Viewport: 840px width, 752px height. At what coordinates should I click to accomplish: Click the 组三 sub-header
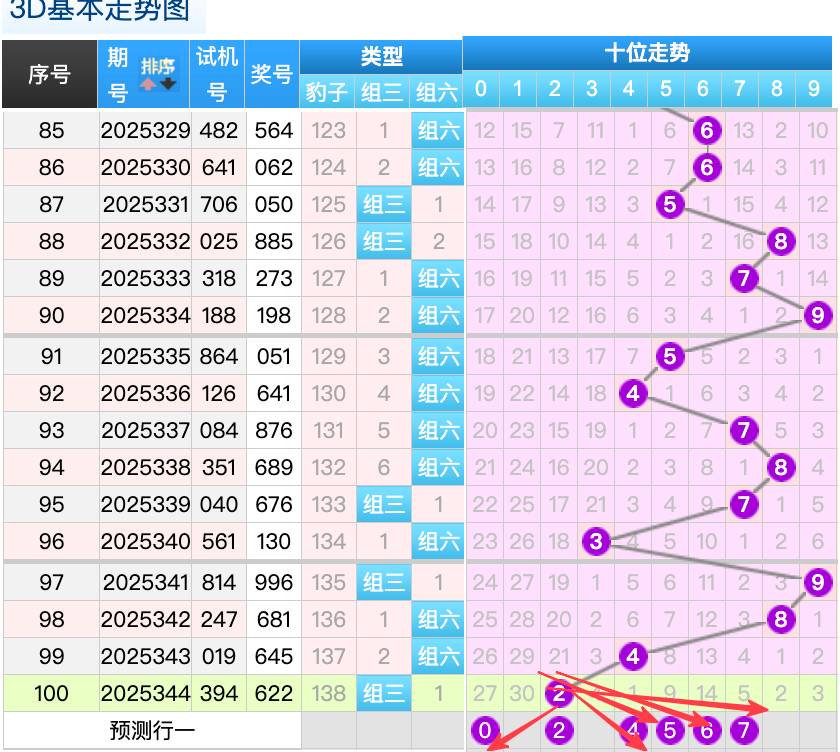coord(381,92)
